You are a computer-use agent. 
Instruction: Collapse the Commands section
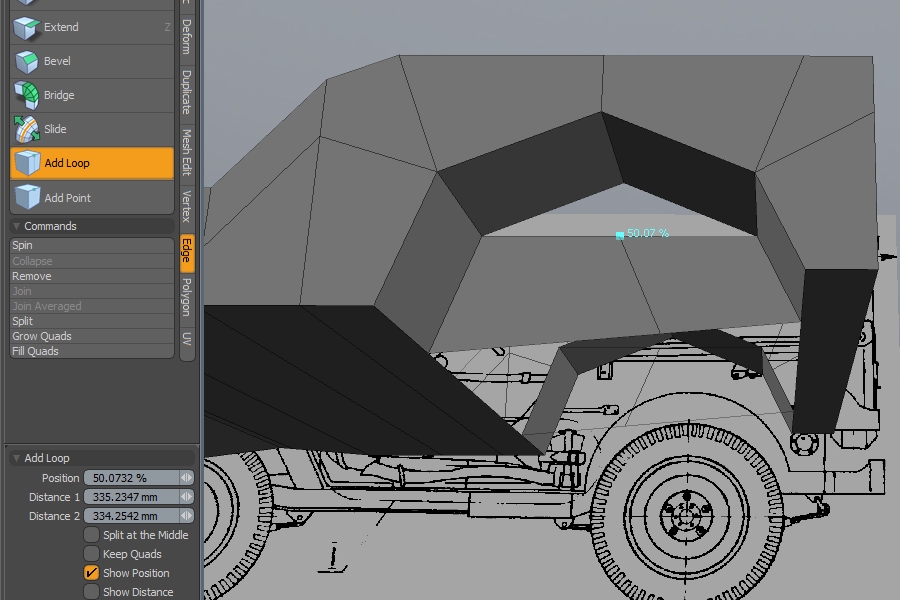pyautogui.click(x=16, y=226)
